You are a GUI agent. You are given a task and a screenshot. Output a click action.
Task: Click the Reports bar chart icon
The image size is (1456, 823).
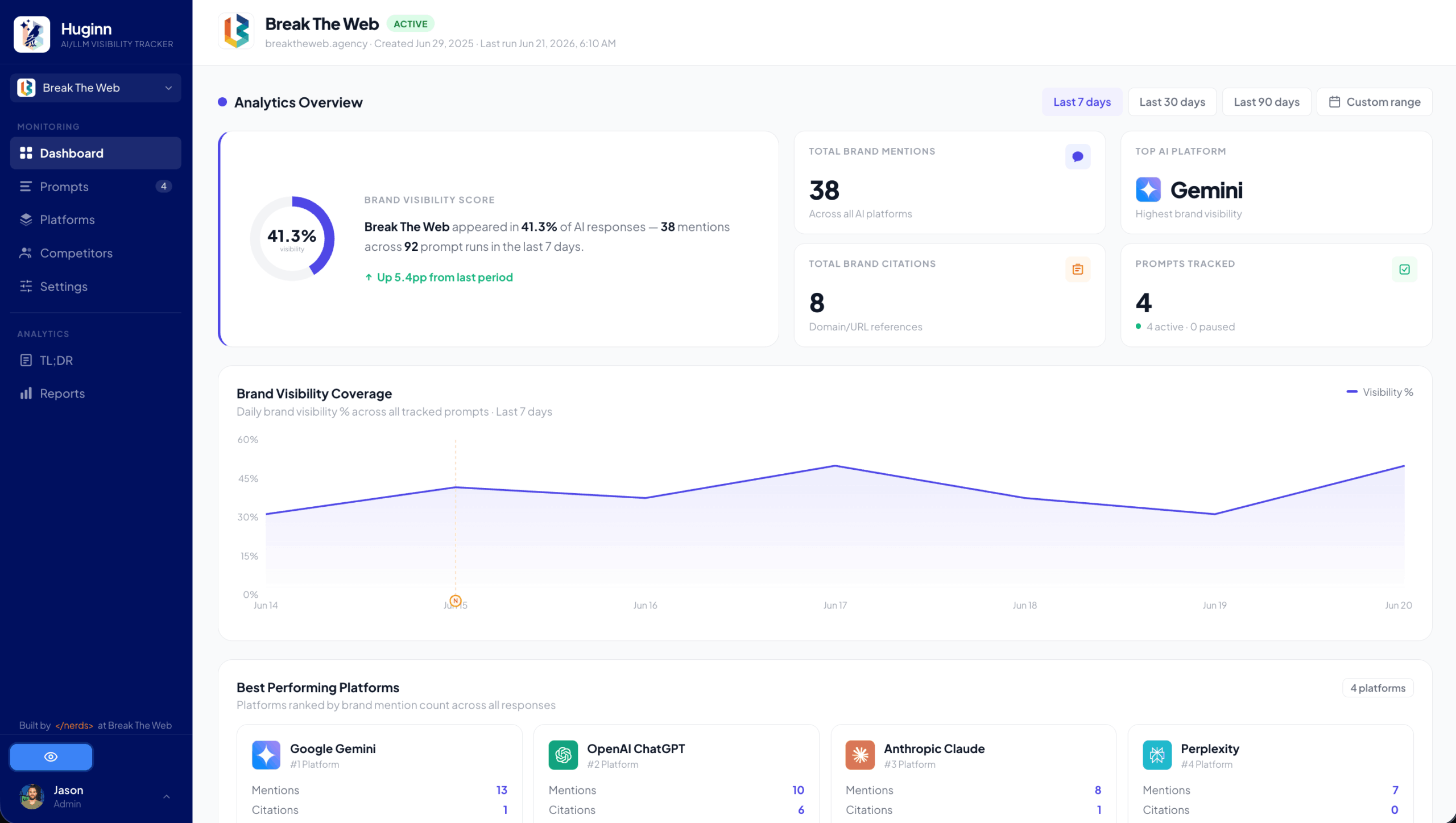click(26, 393)
